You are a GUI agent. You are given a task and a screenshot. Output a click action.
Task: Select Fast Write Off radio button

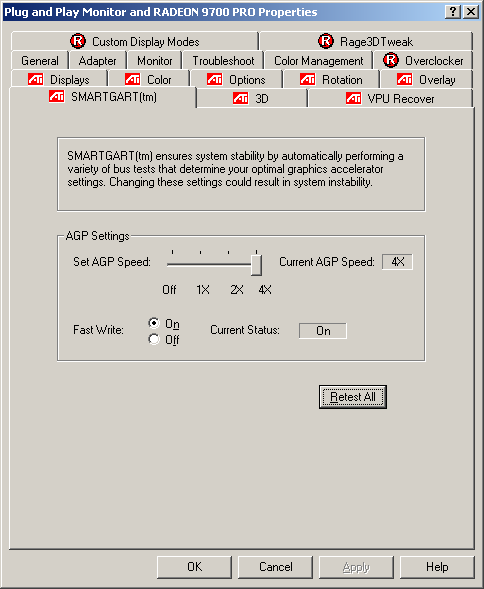[154, 339]
